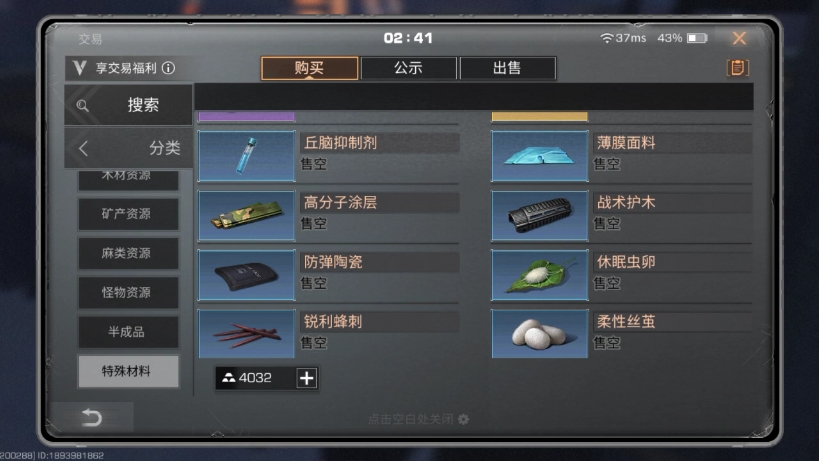Switch to the 公示 tab
Screen dimensions: 819x461
pos(408,68)
